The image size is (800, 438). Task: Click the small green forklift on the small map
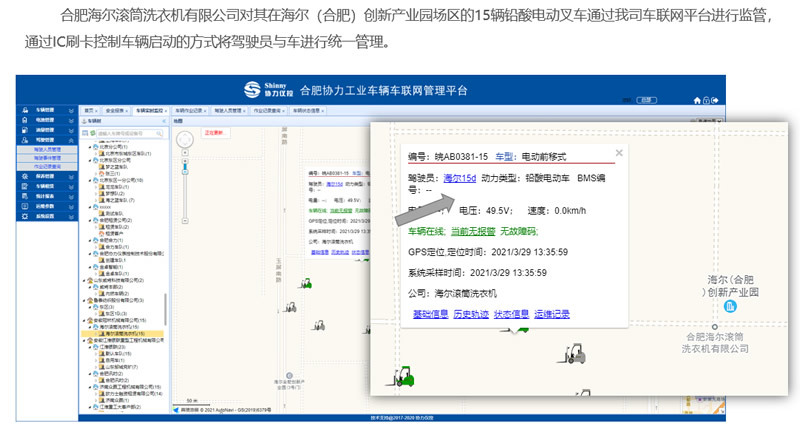pos(306,283)
